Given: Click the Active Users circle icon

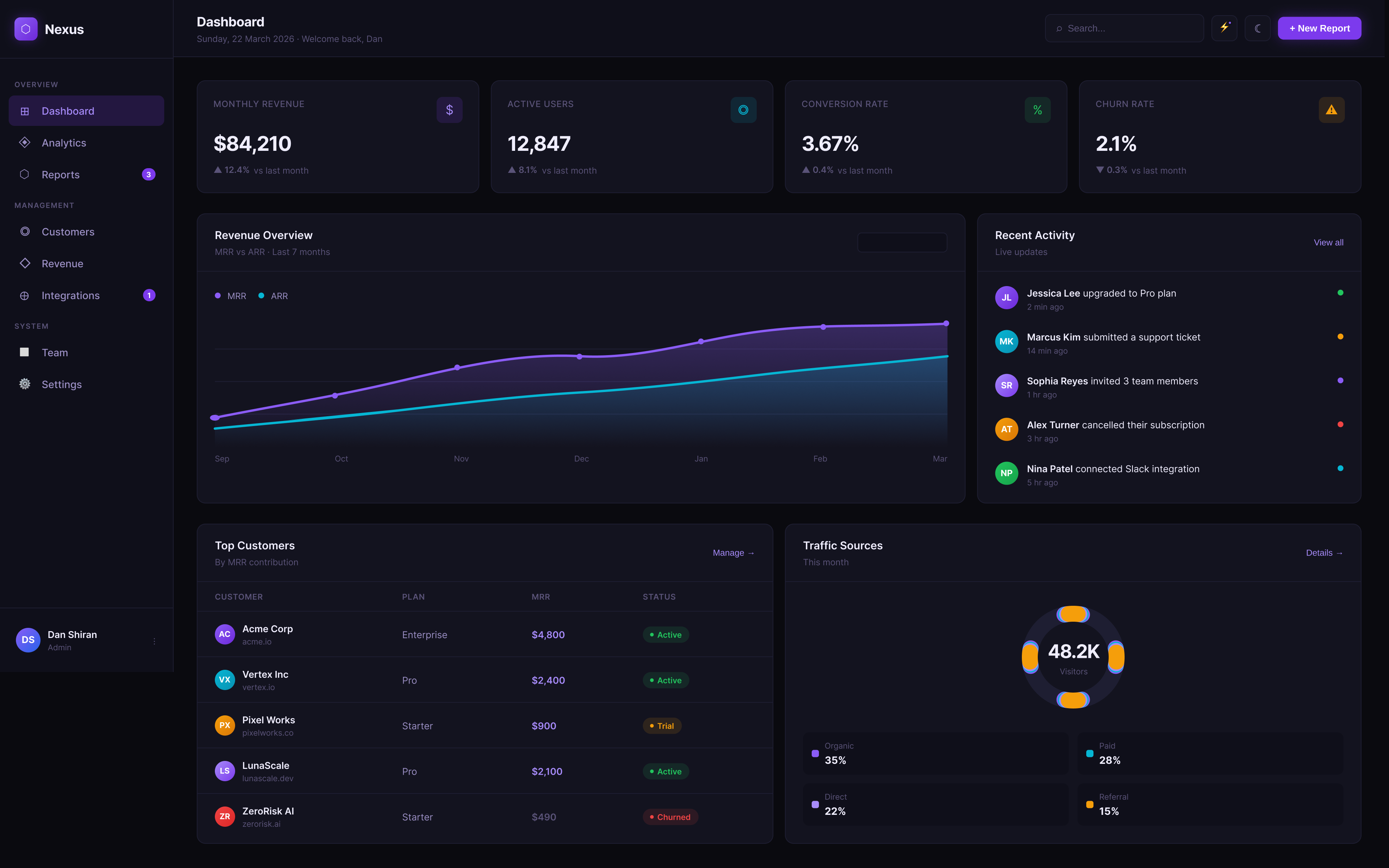Looking at the screenshot, I should 743,110.
